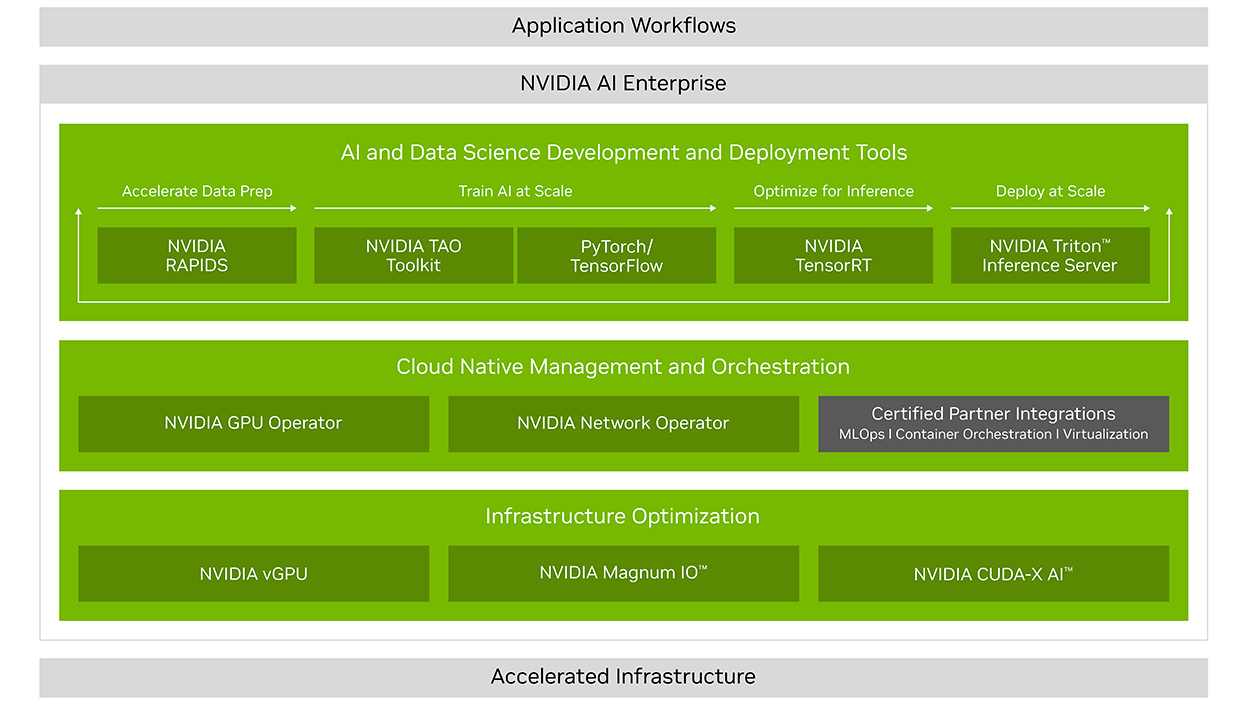Click the Infrastructure Optimization header
This screenshot has height=704, width=1252.
click(x=623, y=516)
